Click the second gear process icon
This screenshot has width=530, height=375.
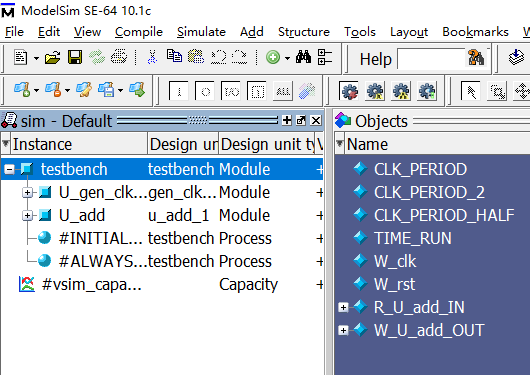375,91
